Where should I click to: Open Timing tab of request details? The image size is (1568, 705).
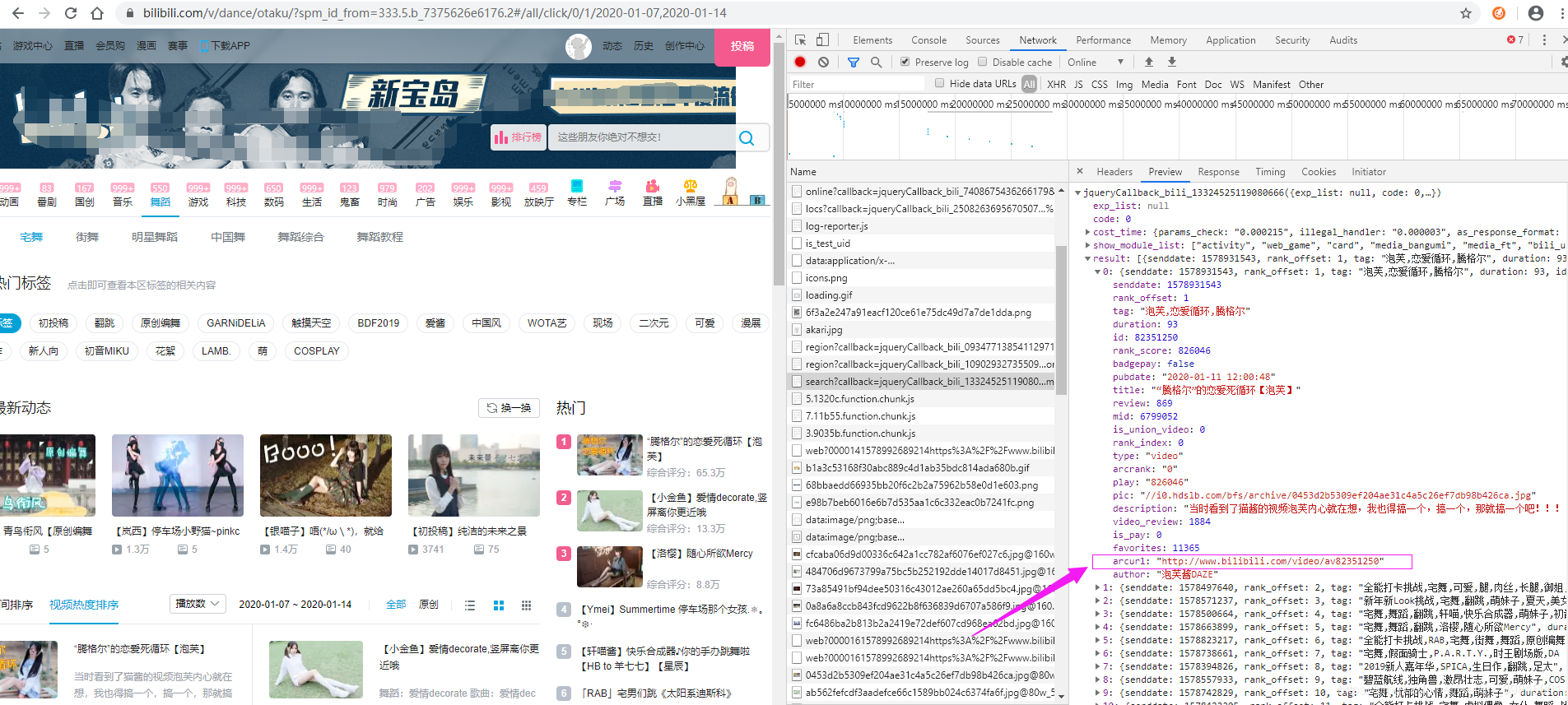point(1270,171)
